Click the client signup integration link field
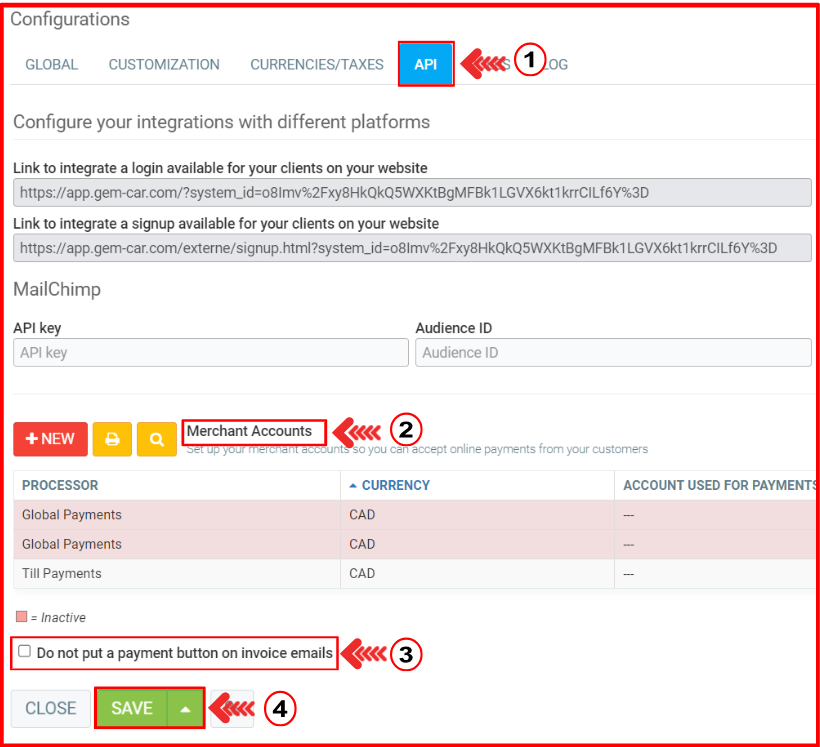Viewport: 820px width, 747px height. click(411, 247)
